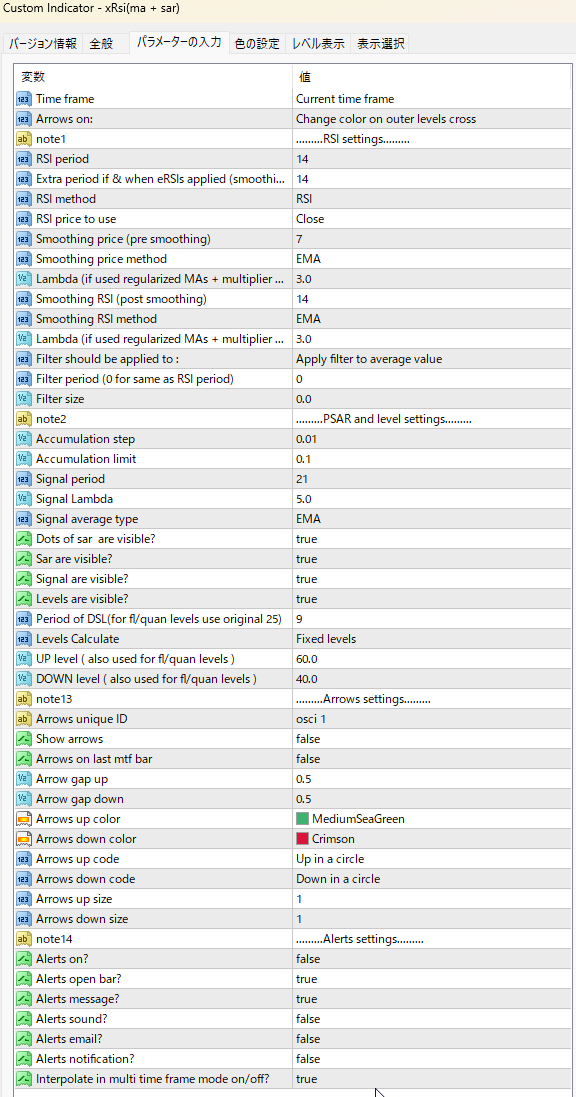Toggle the Alerts email? false value
Screen dimensions: 576x1097
(431, 1038)
